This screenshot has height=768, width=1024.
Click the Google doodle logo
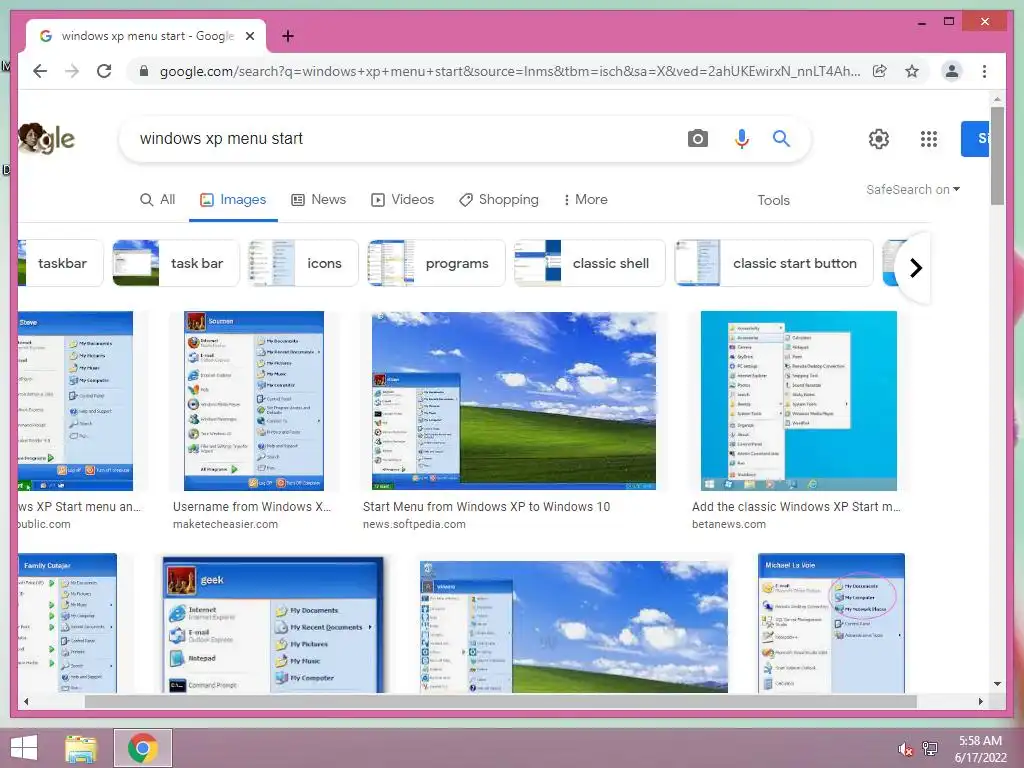(x=47, y=138)
